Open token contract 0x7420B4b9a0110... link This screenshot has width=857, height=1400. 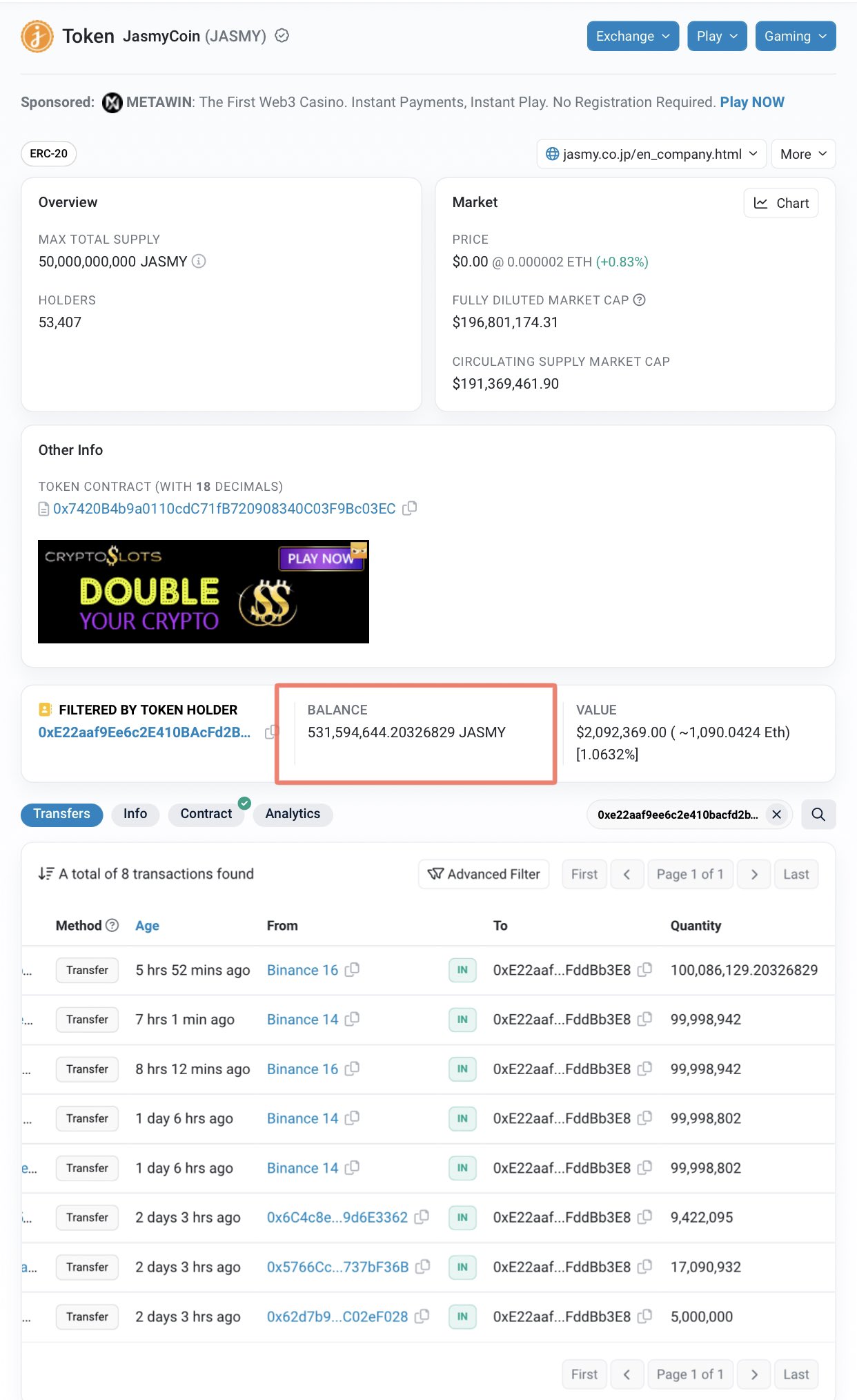[224, 509]
